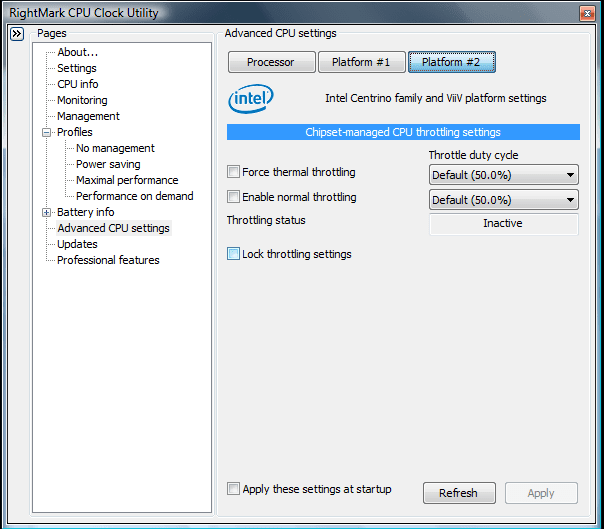
Task: Open the No management profile
Action: click(x=115, y=148)
